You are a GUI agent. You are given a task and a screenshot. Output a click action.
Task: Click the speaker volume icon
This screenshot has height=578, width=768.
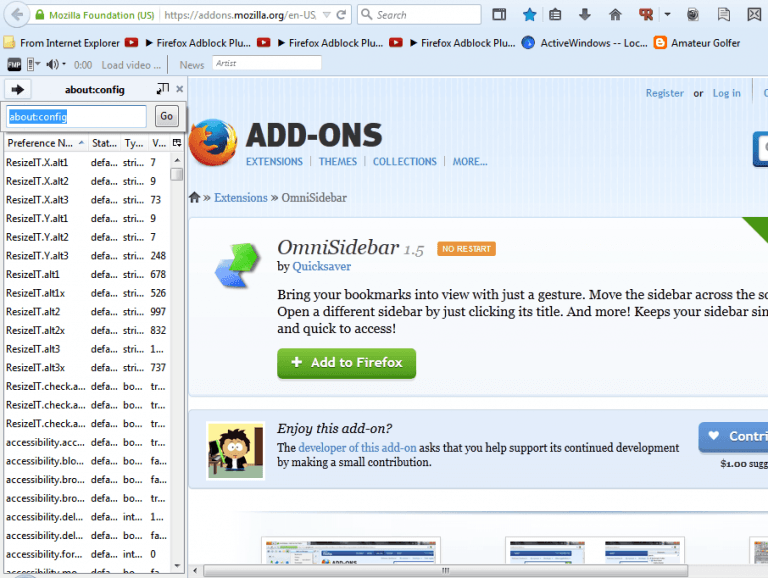point(51,64)
